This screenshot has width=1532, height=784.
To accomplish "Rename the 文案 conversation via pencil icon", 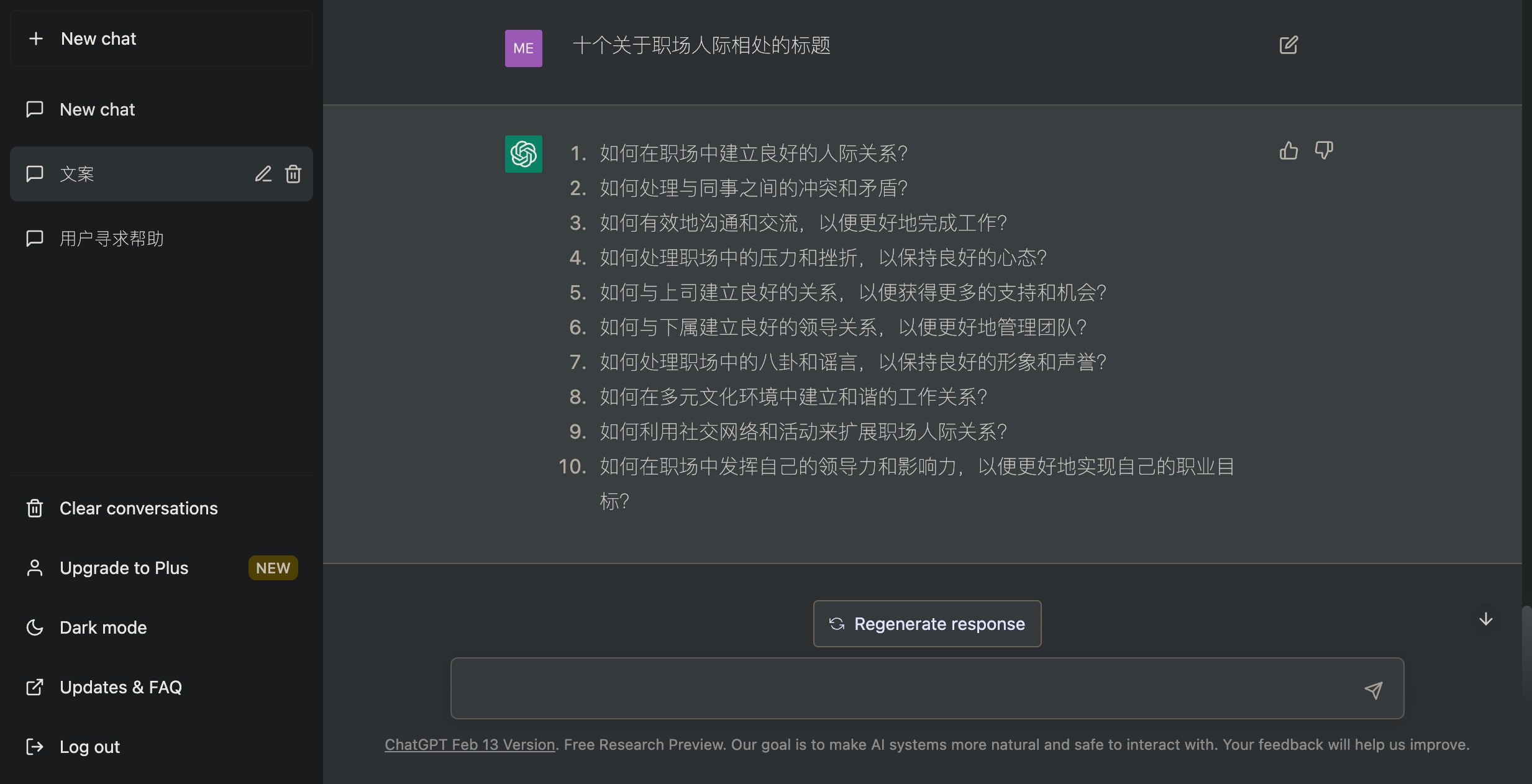I will (x=263, y=174).
